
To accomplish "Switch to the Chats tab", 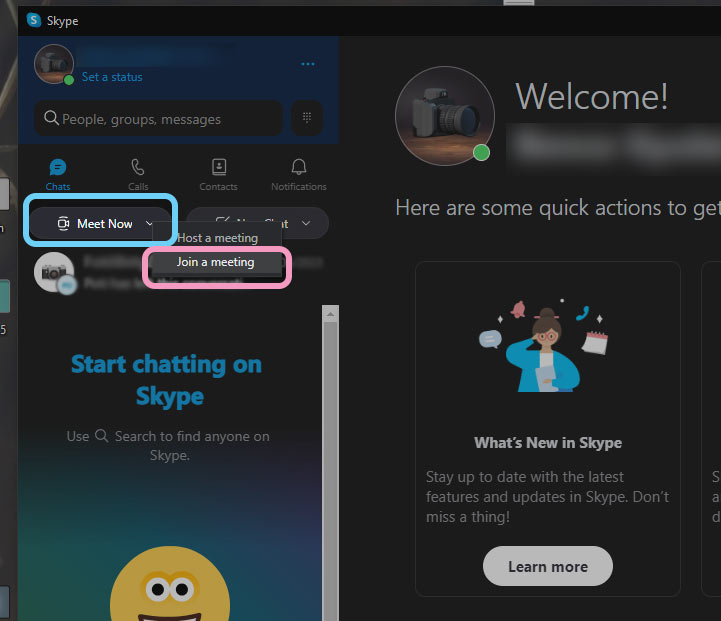I will pyautogui.click(x=57, y=175).
